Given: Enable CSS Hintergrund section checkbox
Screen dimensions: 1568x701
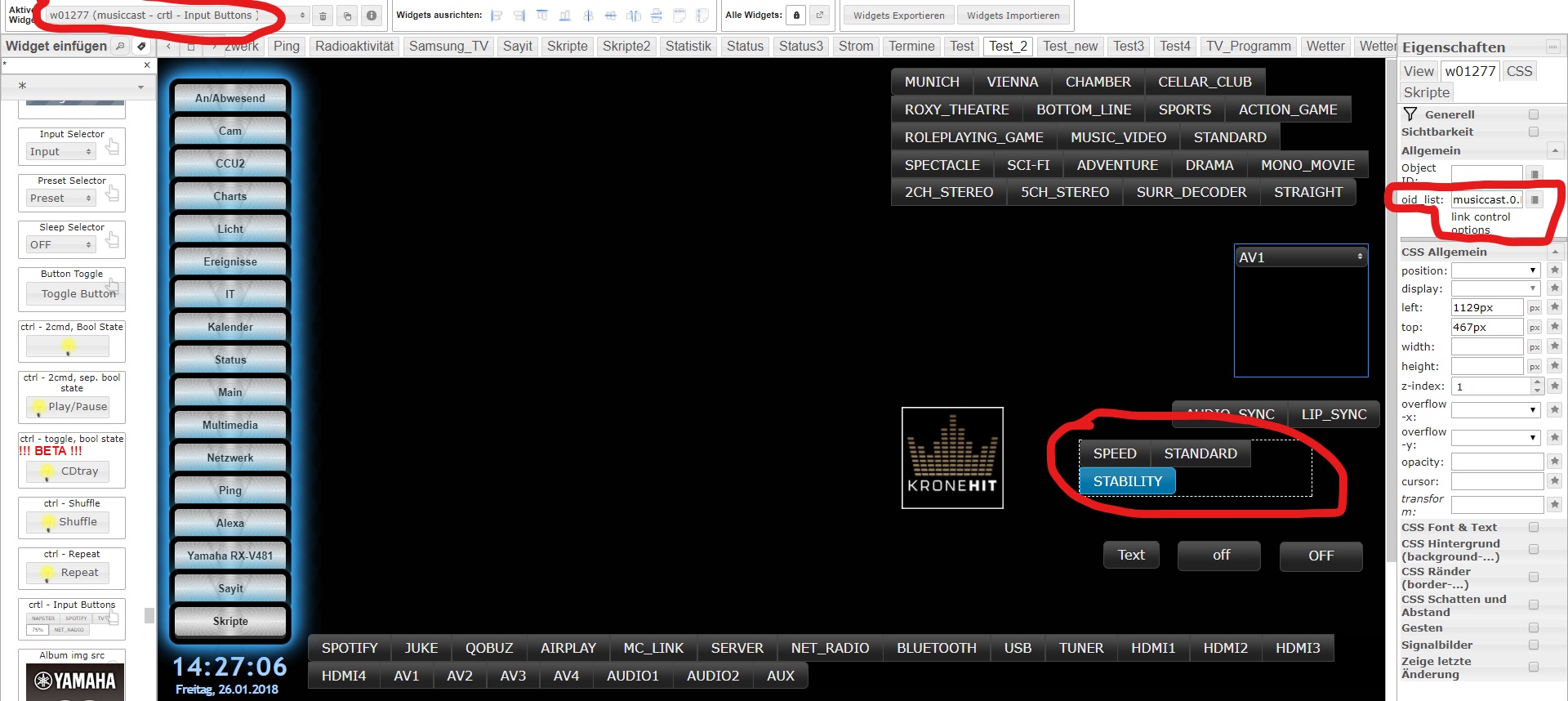Looking at the screenshot, I should tap(1534, 550).
